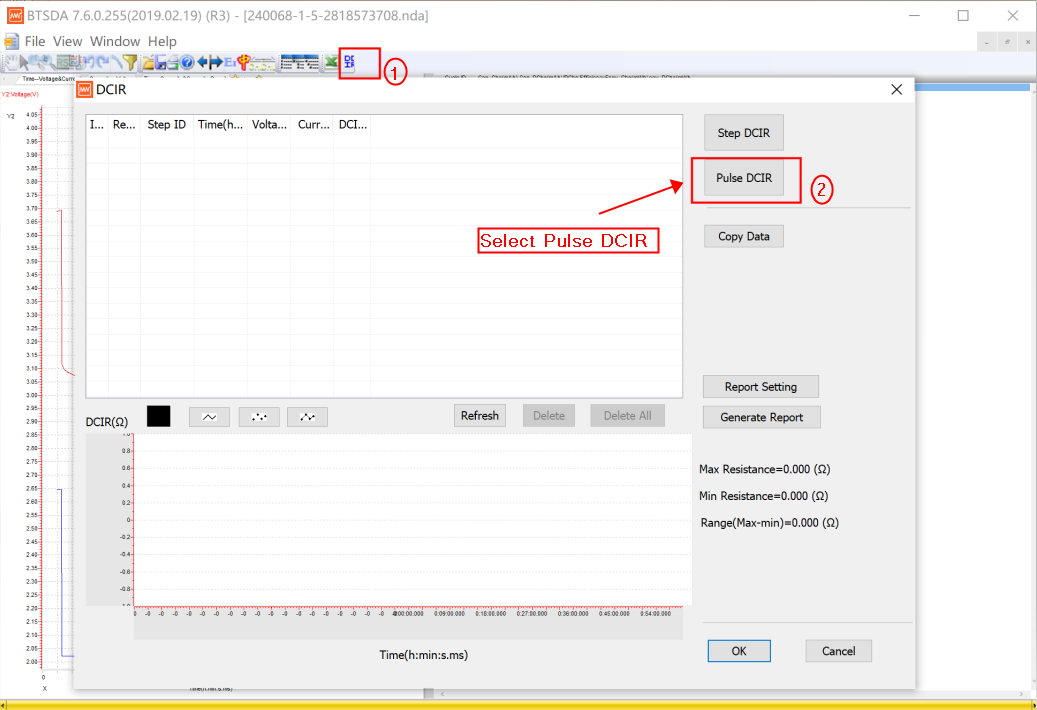The image size is (1037, 710).
Task: Pick the black chart color swatch
Action: (159, 416)
